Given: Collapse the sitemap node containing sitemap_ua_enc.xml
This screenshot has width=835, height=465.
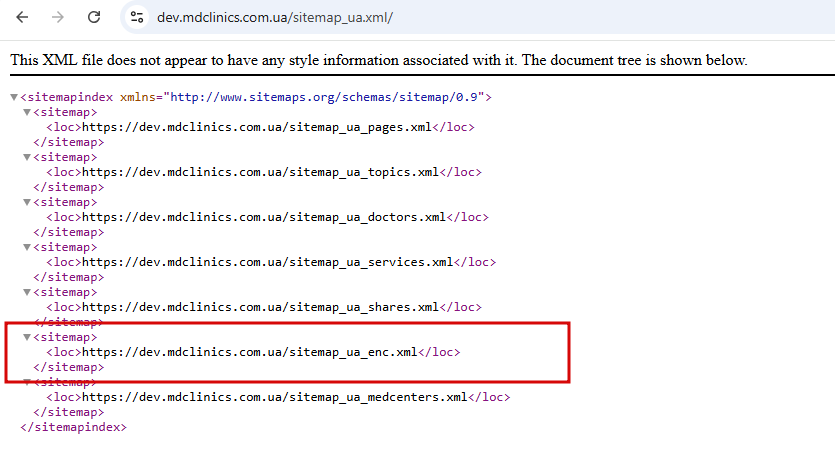Looking at the screenshot, I should point(27,337).
